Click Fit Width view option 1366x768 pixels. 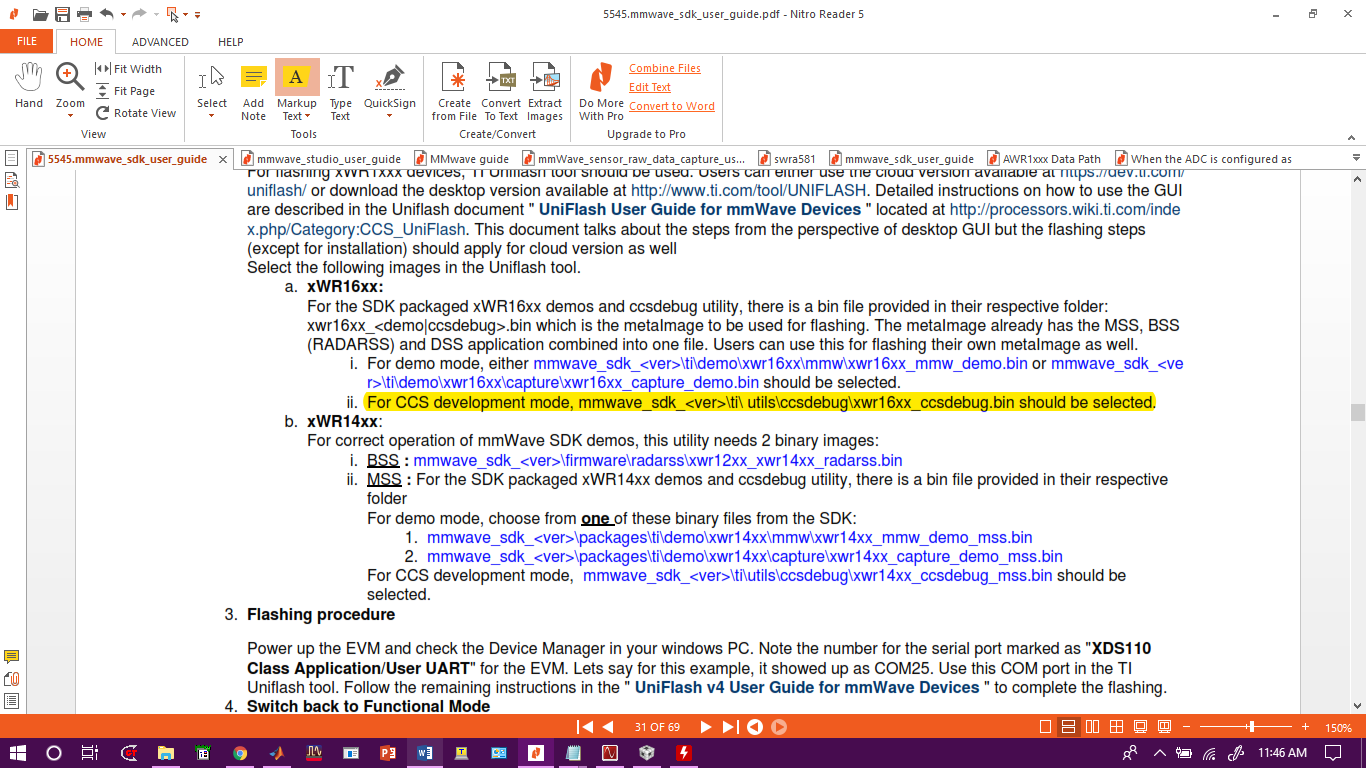[128, 69]
